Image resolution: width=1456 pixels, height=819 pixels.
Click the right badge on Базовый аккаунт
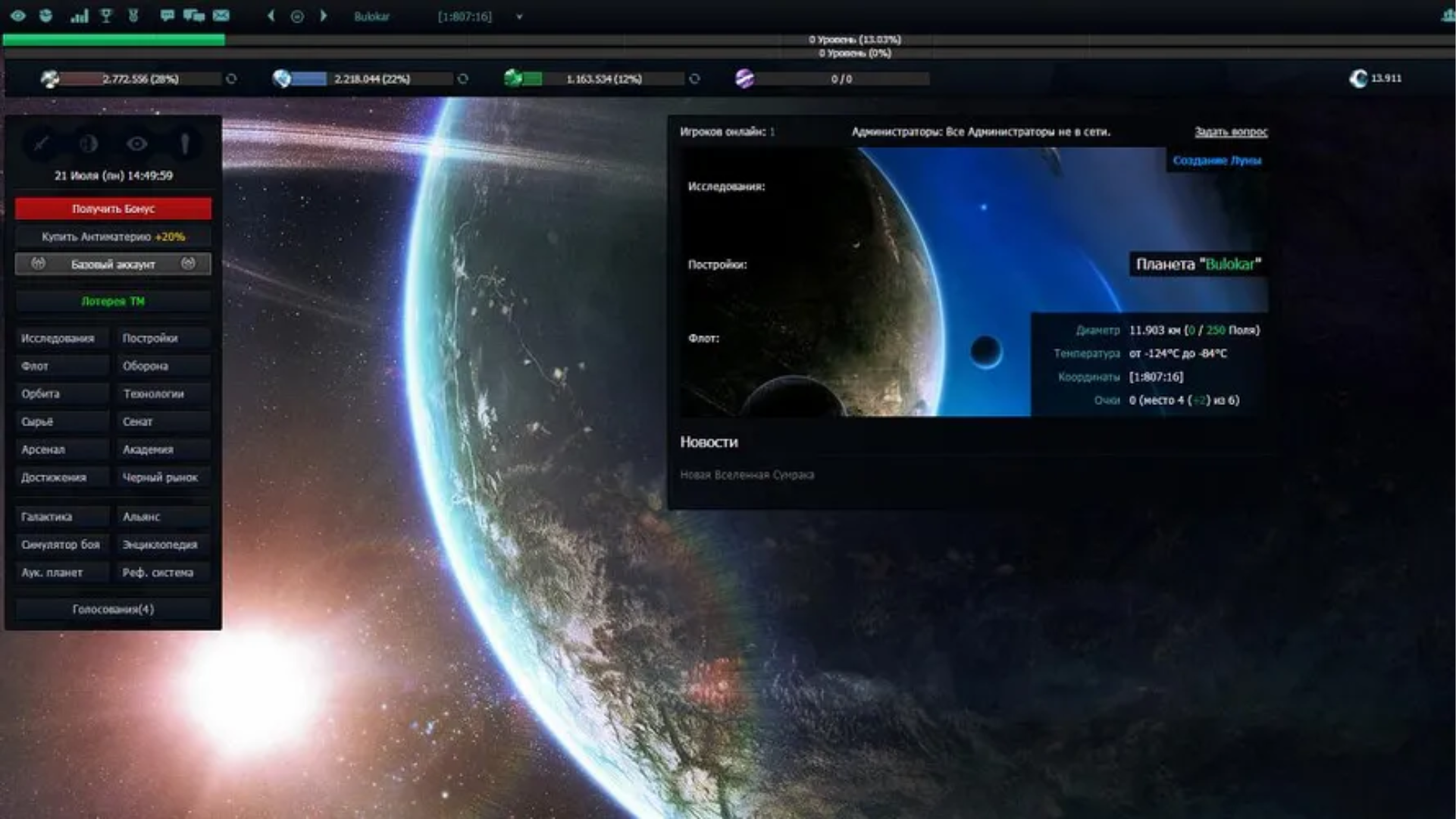[x=188, y=263]
